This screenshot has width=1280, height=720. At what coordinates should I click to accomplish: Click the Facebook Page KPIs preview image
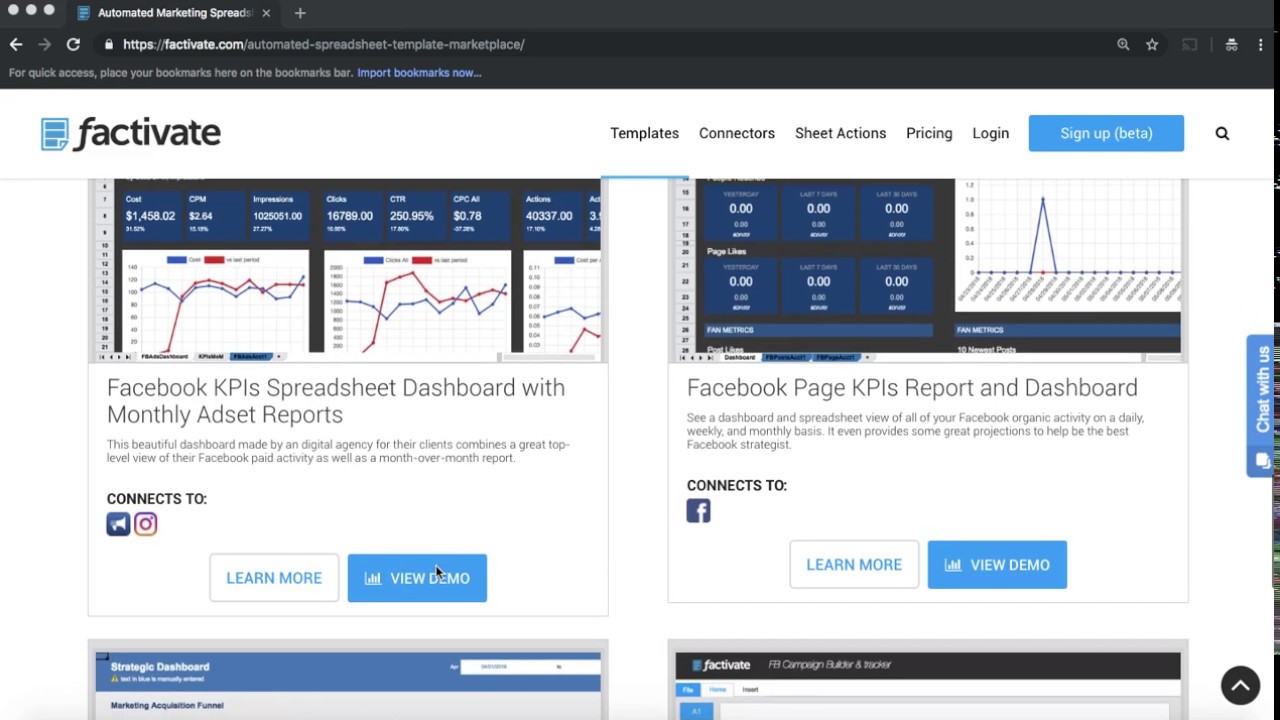(x=928, y=270)
